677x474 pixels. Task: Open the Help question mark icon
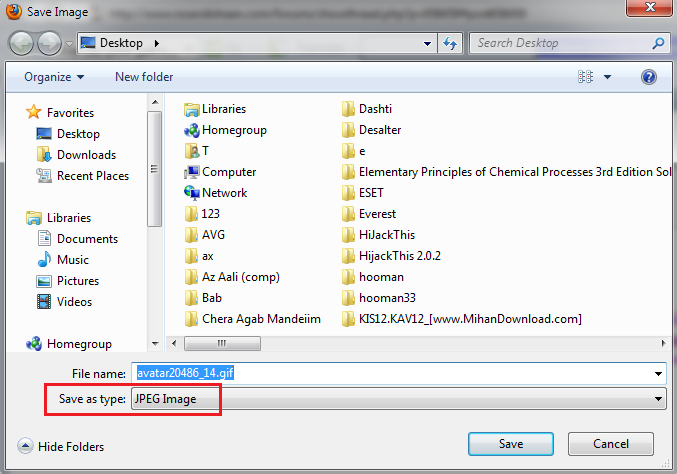648,77
